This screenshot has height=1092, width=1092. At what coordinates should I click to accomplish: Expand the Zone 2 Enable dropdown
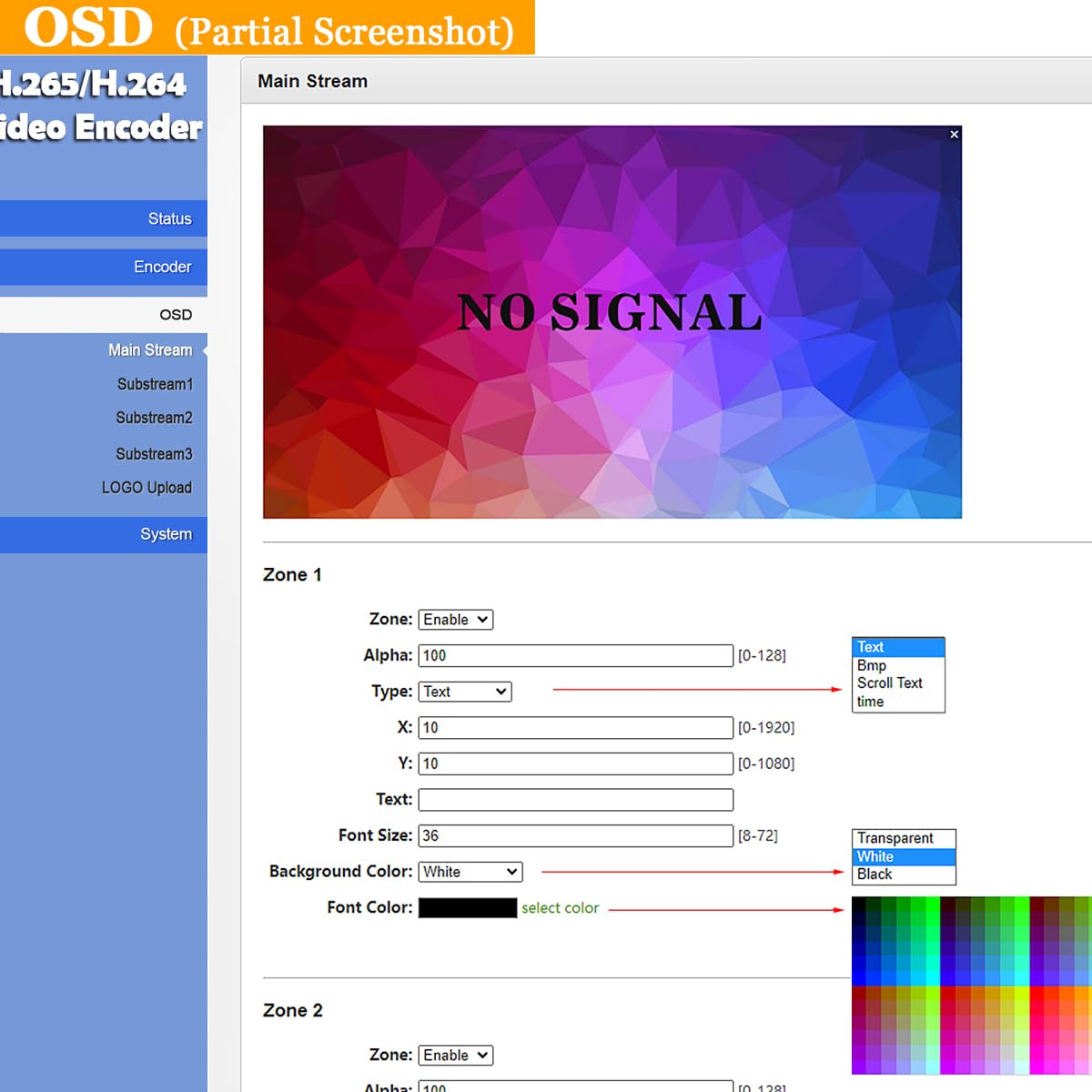[456, 1056]
